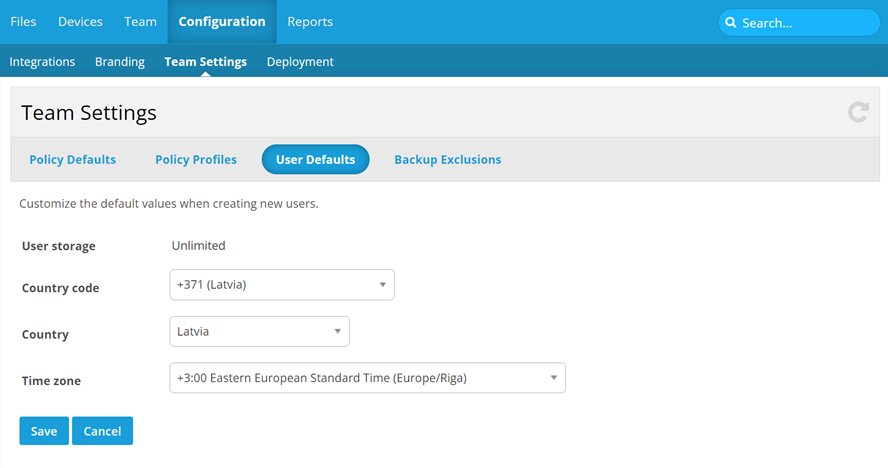Open the Country code dropdown
Image resolution: width=888 pixels, height=468 pixels.
point(282,285)
